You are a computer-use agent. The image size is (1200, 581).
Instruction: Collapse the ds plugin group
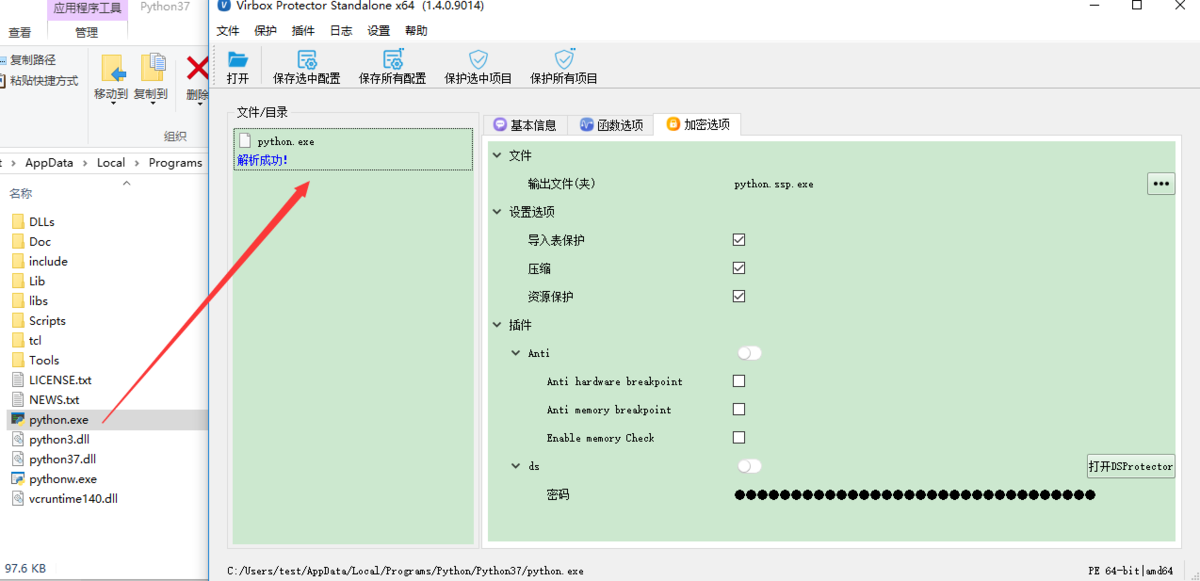pyautogui.click(x=516, y=466)
